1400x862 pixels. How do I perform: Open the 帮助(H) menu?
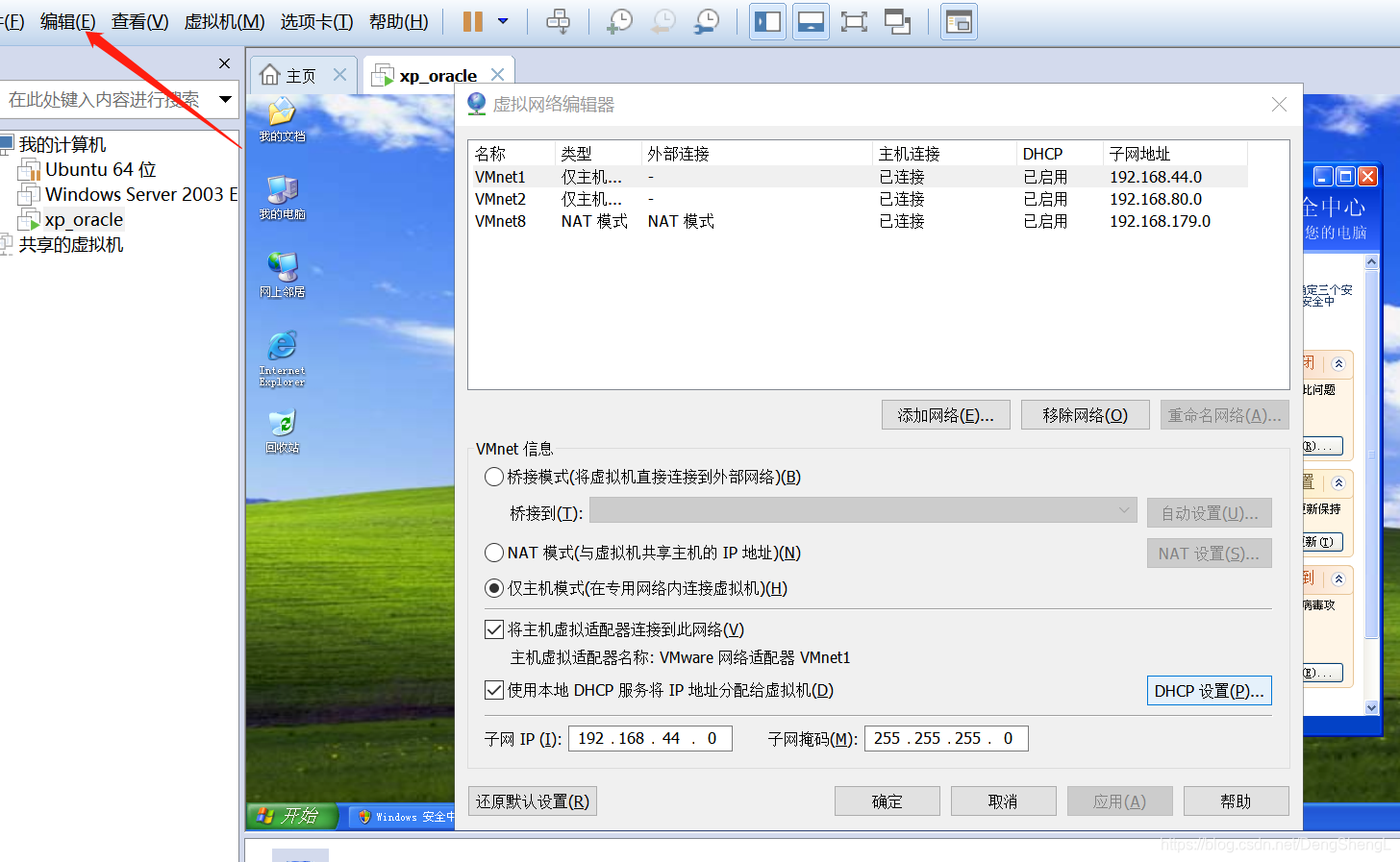(399, 21)
